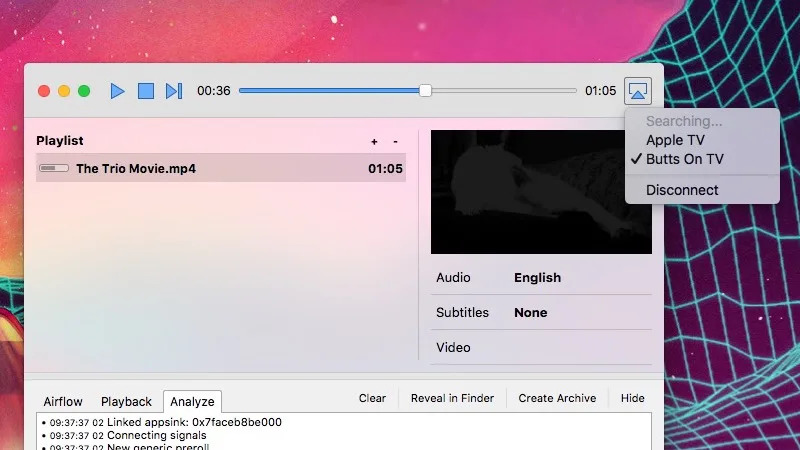Choose Butts On TV device

(x=685, y=159)
